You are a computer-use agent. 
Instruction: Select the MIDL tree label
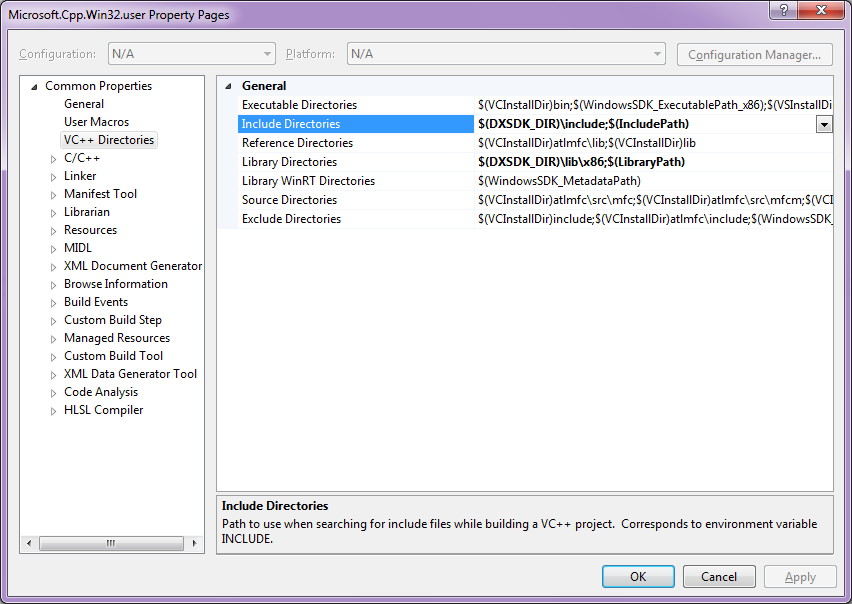point(78,247)
